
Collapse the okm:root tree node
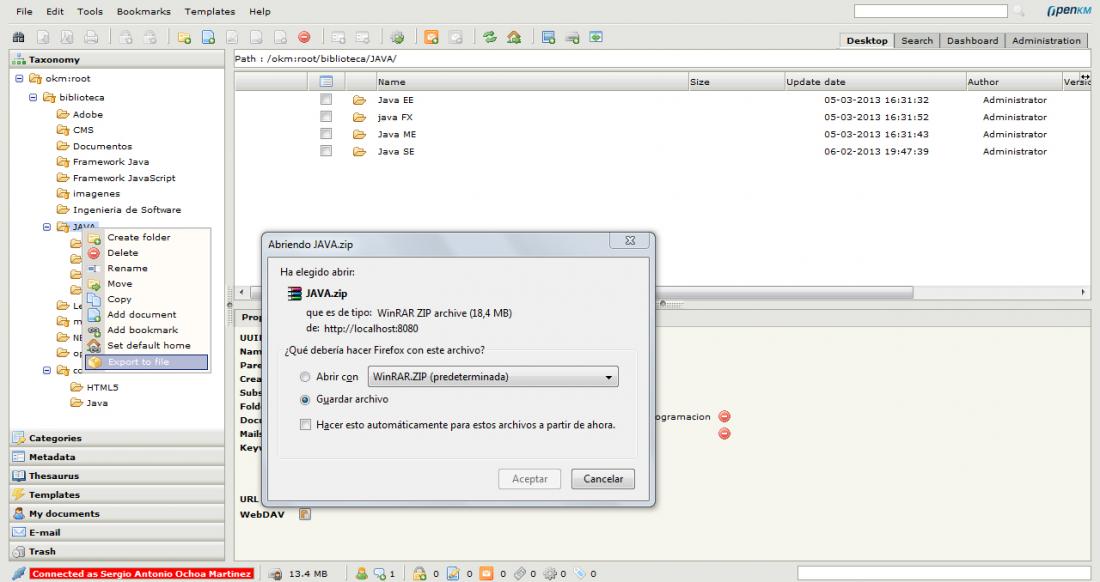pos(21,79)
